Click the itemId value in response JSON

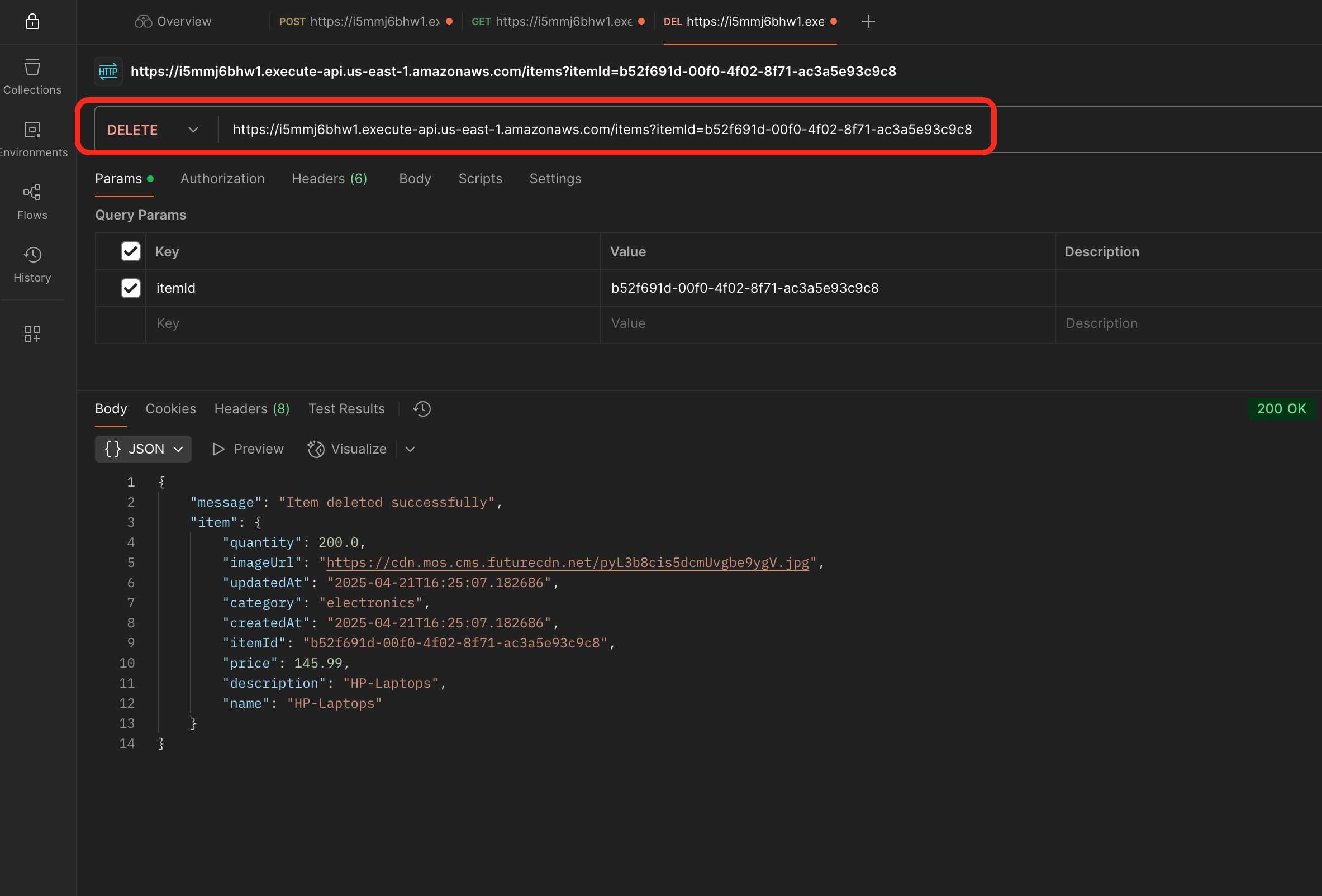pyautogui.click(x=455, y=643)
